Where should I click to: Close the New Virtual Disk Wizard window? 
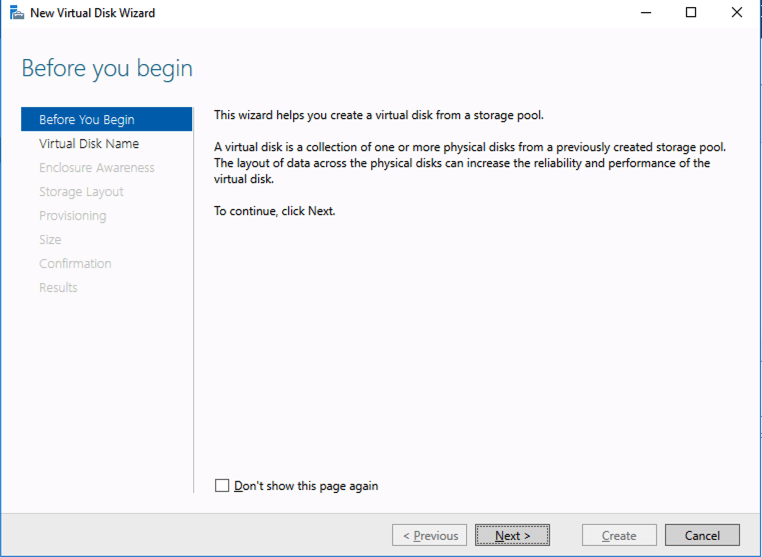(737, 13)
